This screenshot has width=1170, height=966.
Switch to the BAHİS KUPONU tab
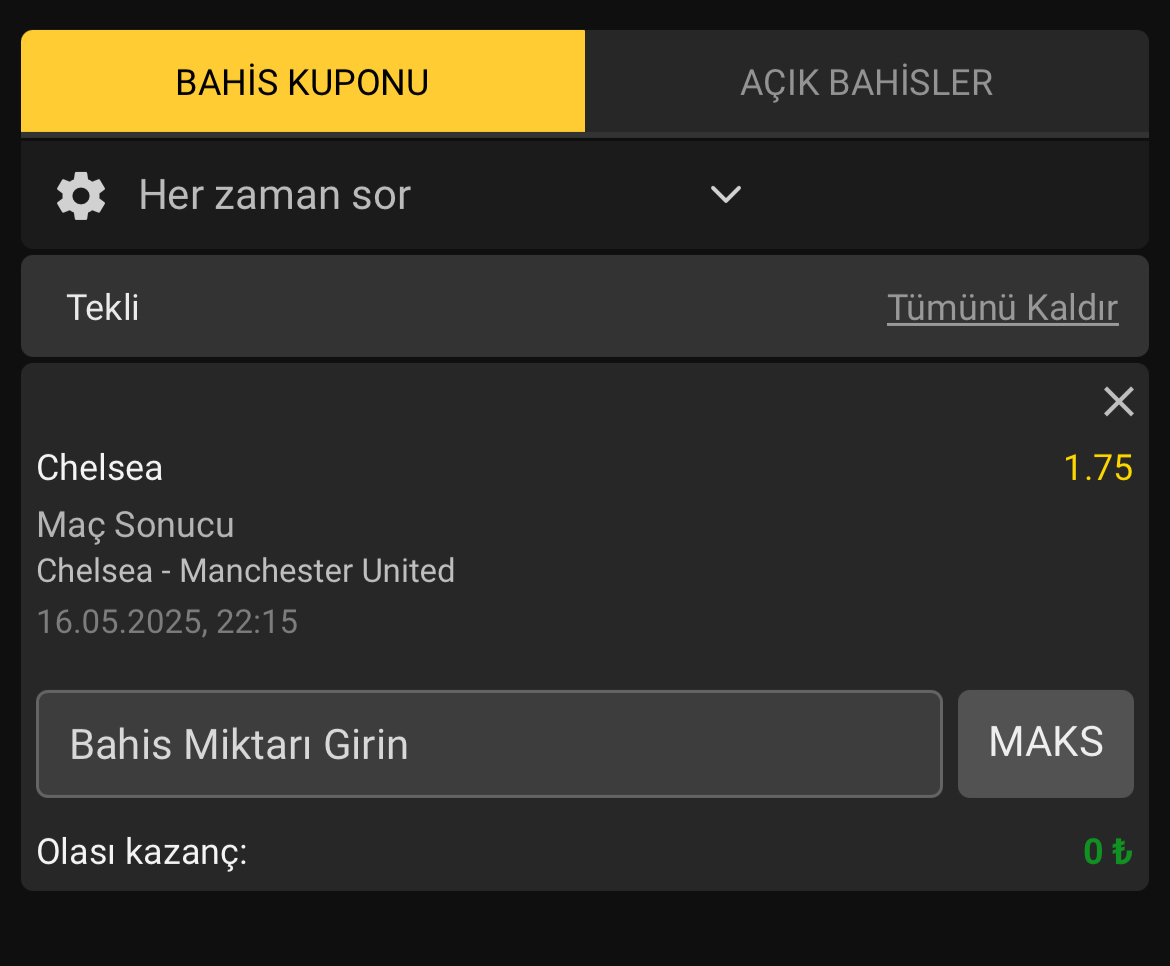[x=303, y=81]
